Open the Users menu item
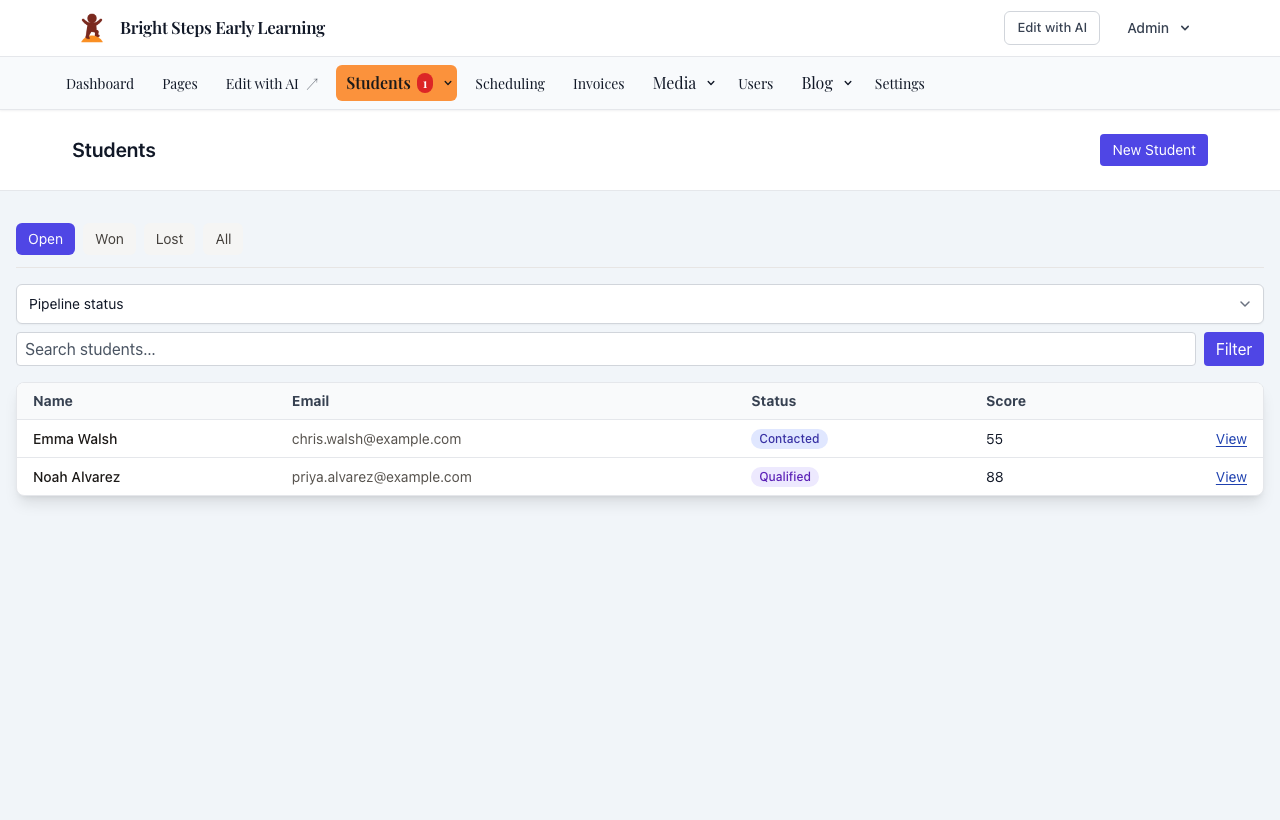1280x820 pixels. (756, 84)
